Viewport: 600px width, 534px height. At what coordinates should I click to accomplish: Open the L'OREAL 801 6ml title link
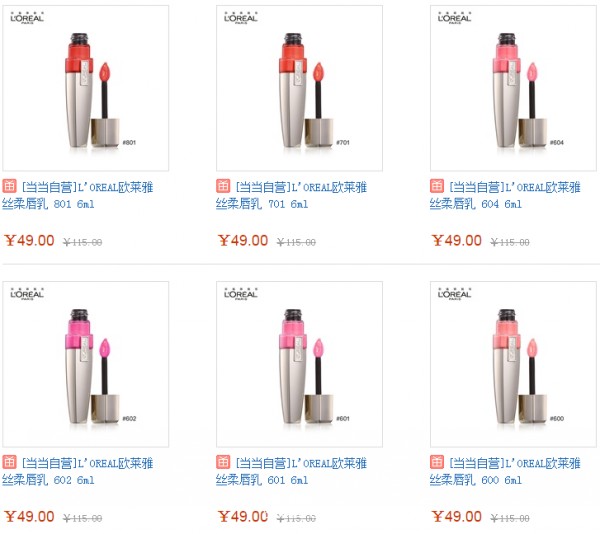[x=78, y=195]
